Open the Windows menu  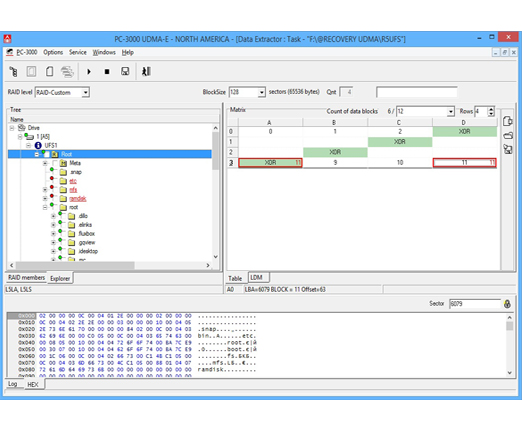[x=104, y=52]
